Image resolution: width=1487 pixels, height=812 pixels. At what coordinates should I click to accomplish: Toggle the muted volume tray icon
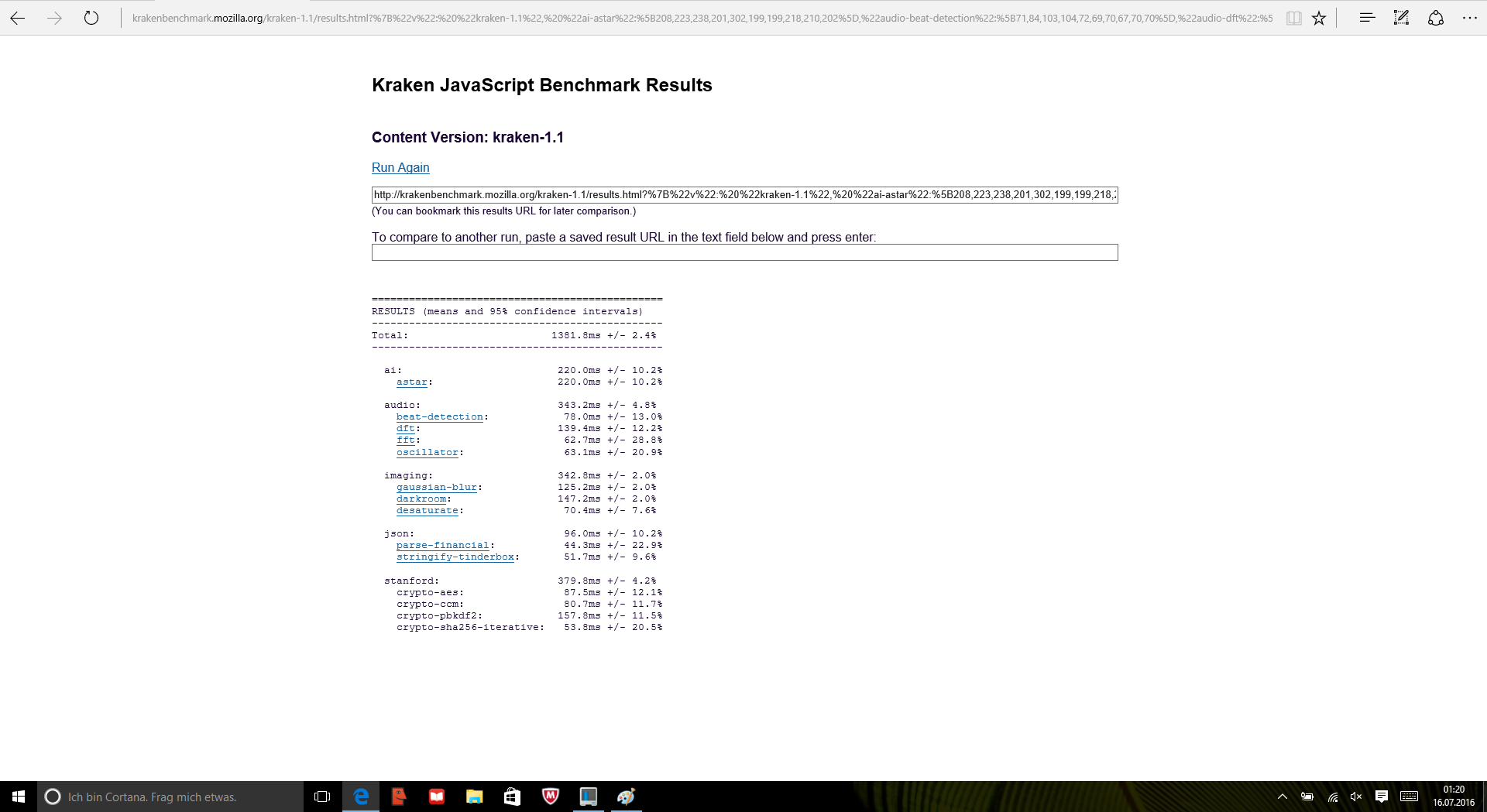coord(1356,797)
